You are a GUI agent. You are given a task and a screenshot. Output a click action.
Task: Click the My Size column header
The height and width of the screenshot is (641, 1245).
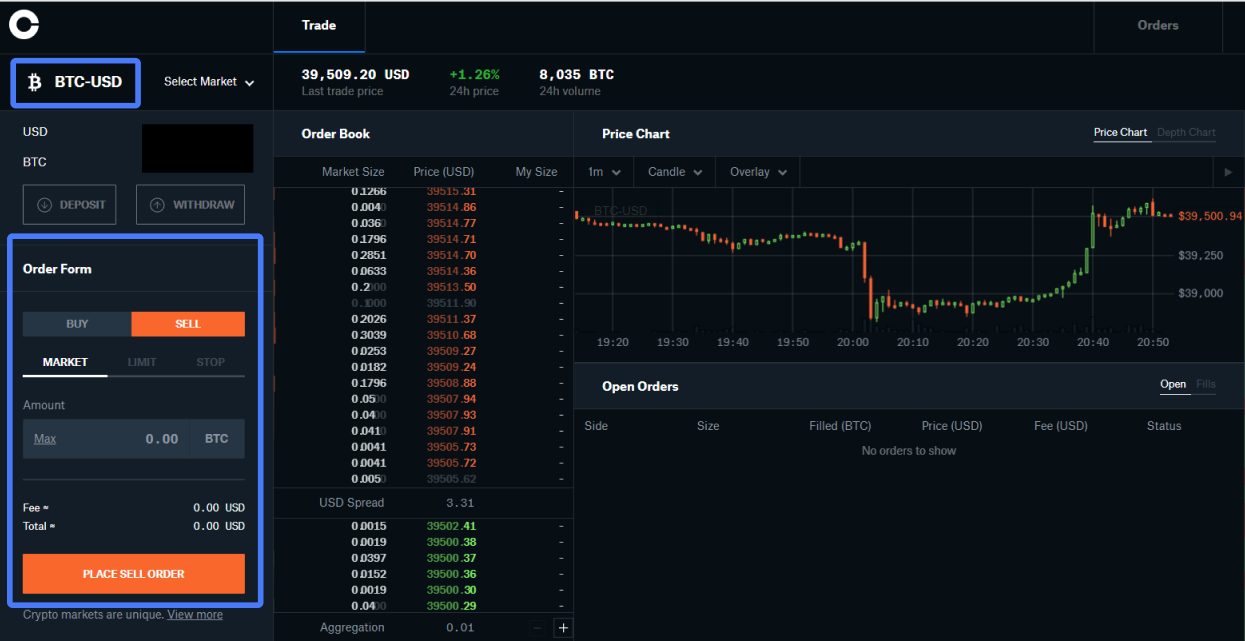537,172
